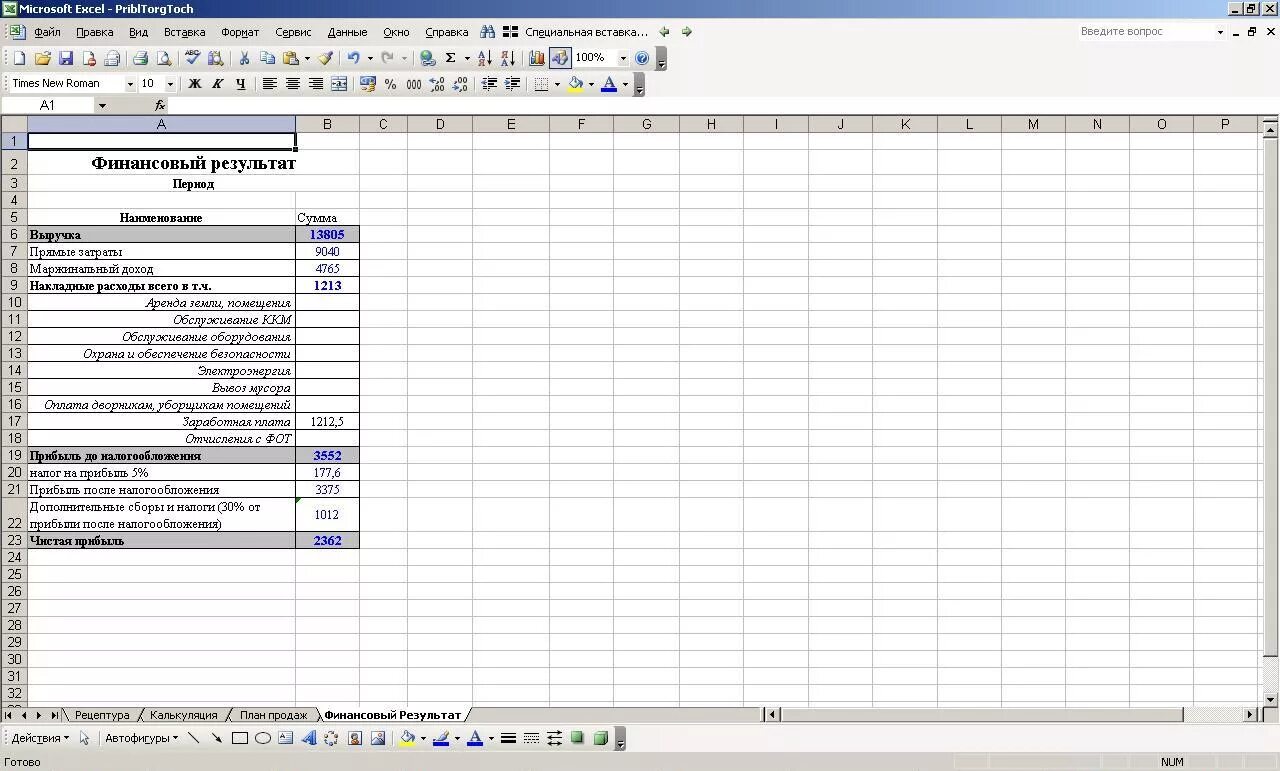Align text right
This screenshot has width=1280, height=771.
tap(316, 84)
